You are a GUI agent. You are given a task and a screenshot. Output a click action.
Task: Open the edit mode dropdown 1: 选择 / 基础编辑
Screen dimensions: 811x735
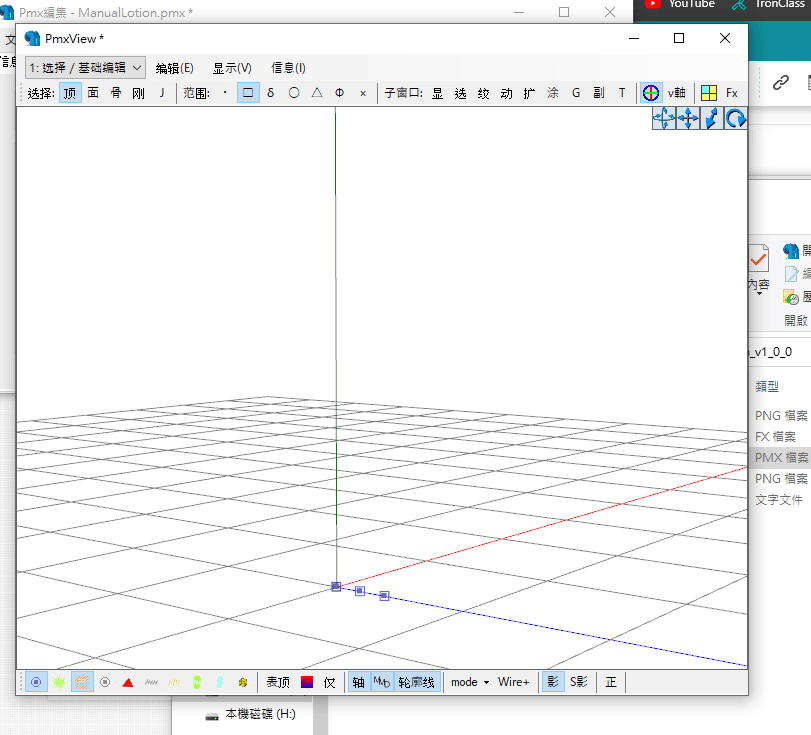[x=85, y=68]
